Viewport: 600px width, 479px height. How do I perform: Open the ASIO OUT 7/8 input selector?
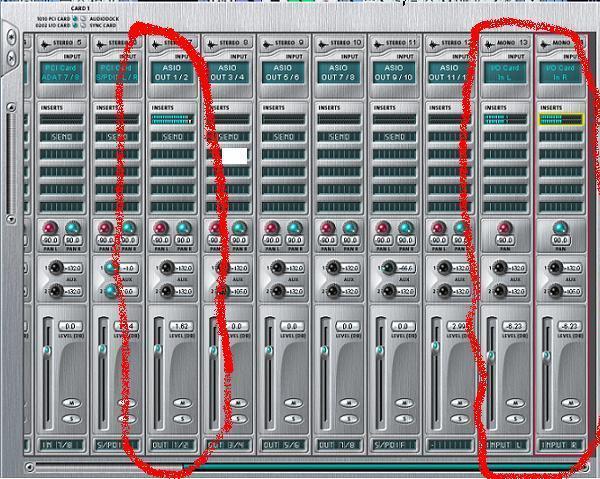339,72
